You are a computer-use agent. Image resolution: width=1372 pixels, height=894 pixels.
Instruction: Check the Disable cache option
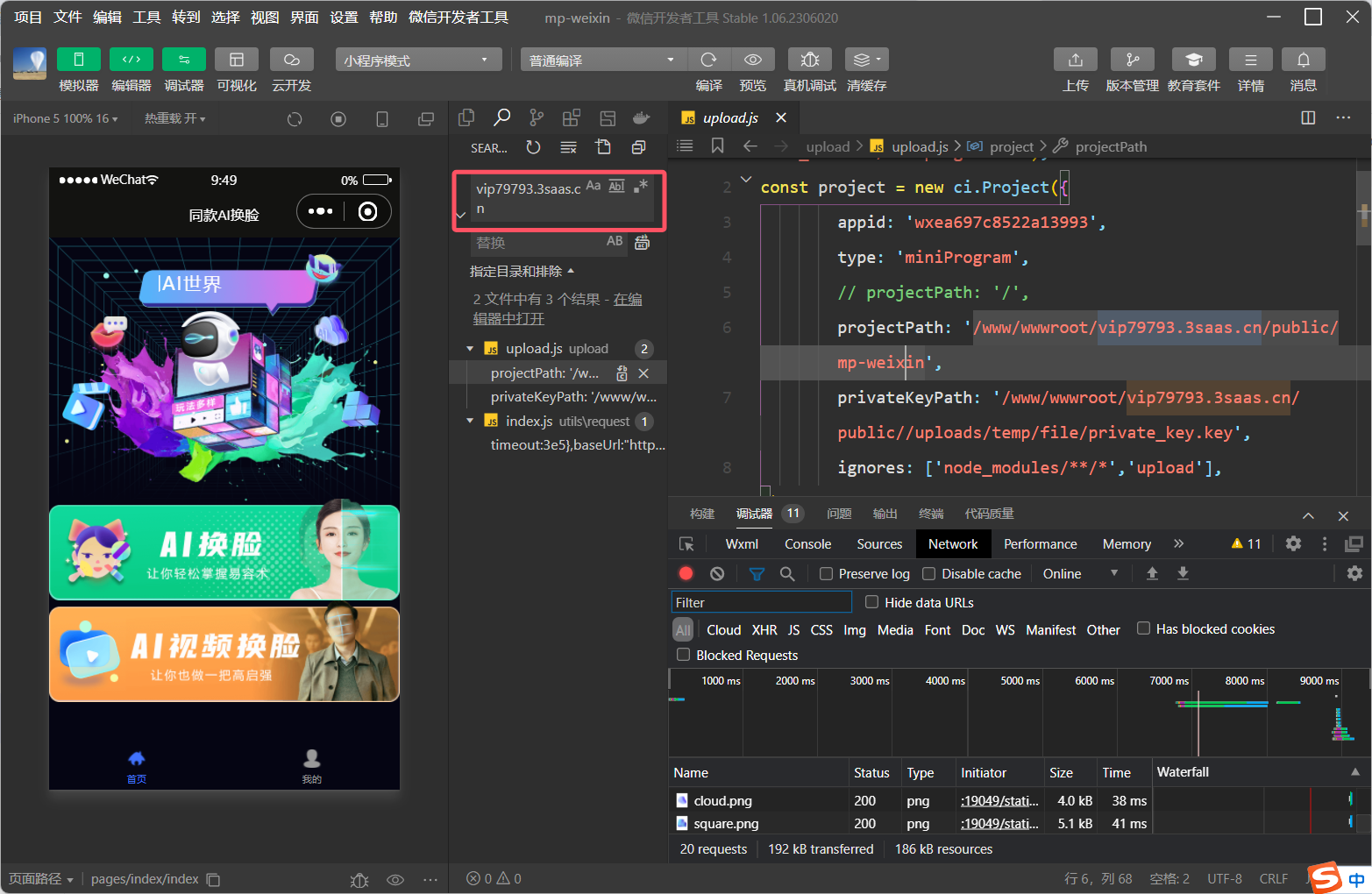point(928,573)
